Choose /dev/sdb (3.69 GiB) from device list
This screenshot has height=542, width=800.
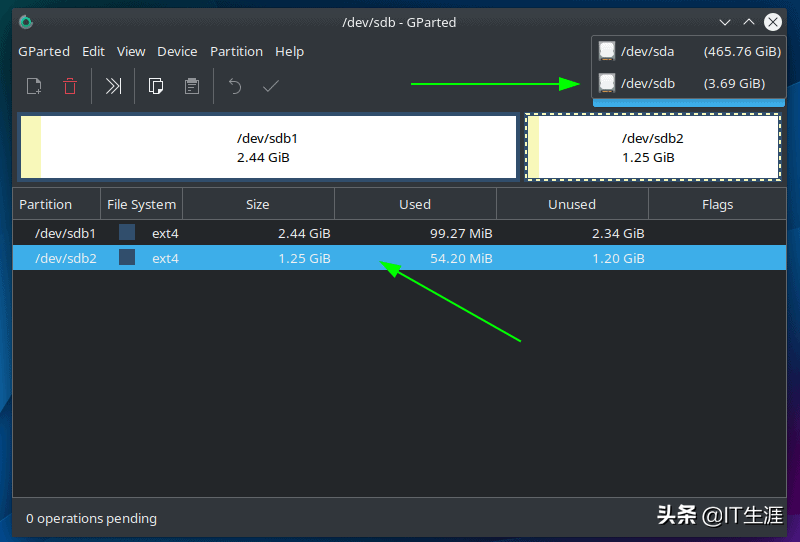click(688, 83)
